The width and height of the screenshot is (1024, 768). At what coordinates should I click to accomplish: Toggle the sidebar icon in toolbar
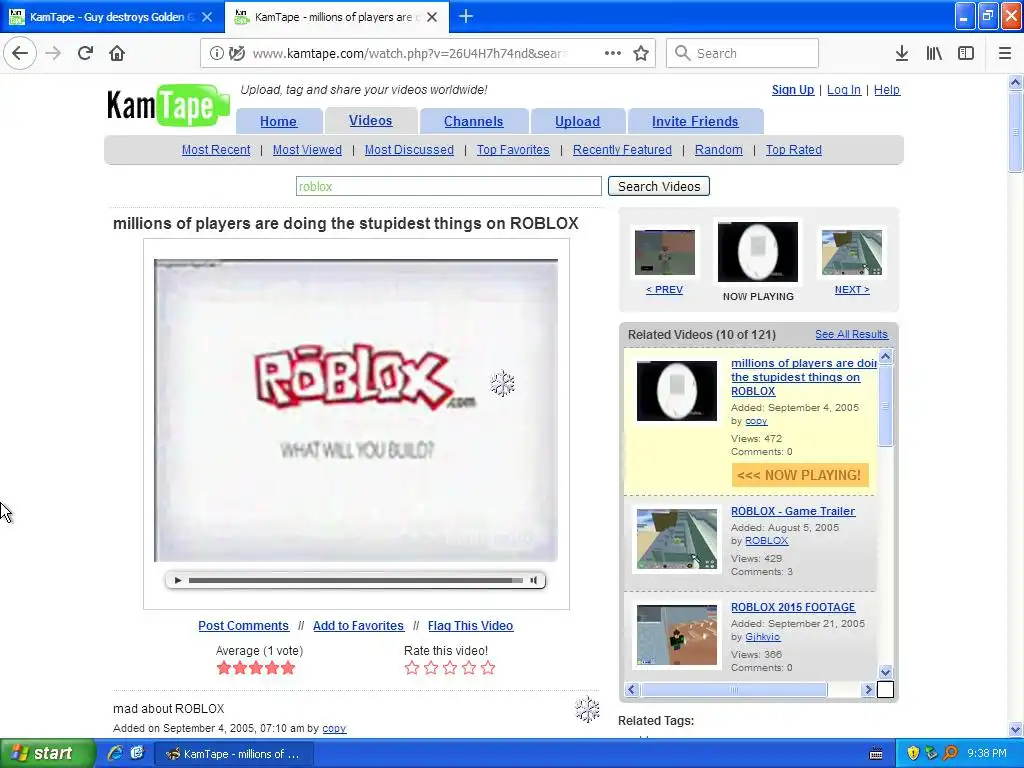(966, 53)
